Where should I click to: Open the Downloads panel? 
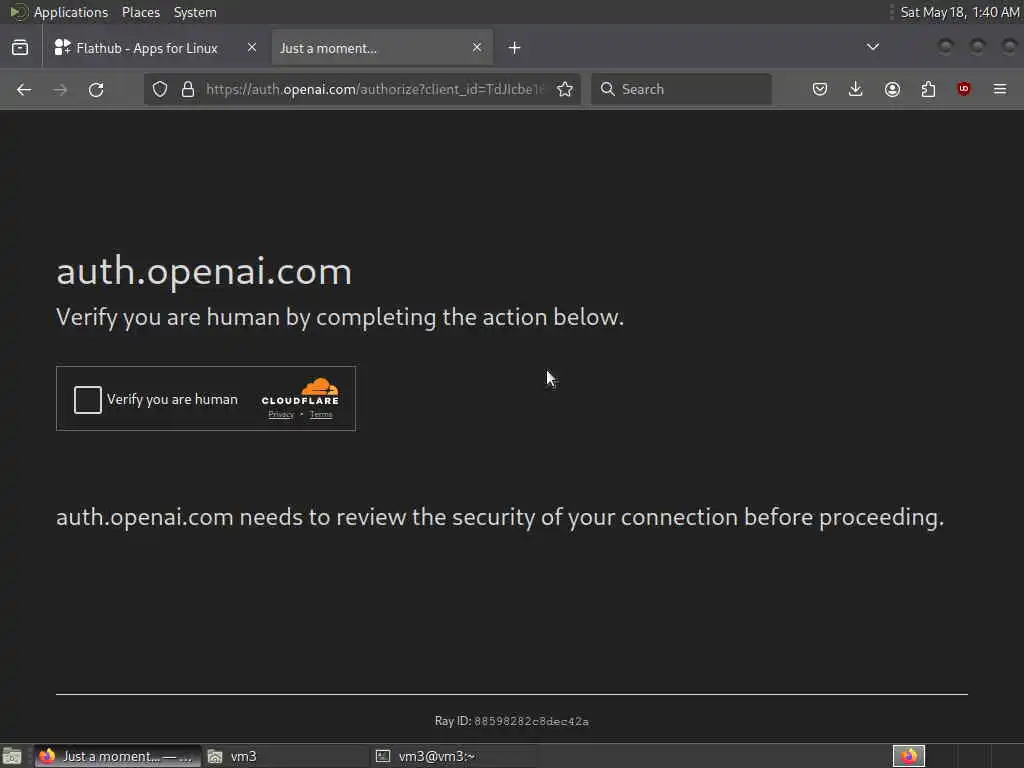point(856,89)
